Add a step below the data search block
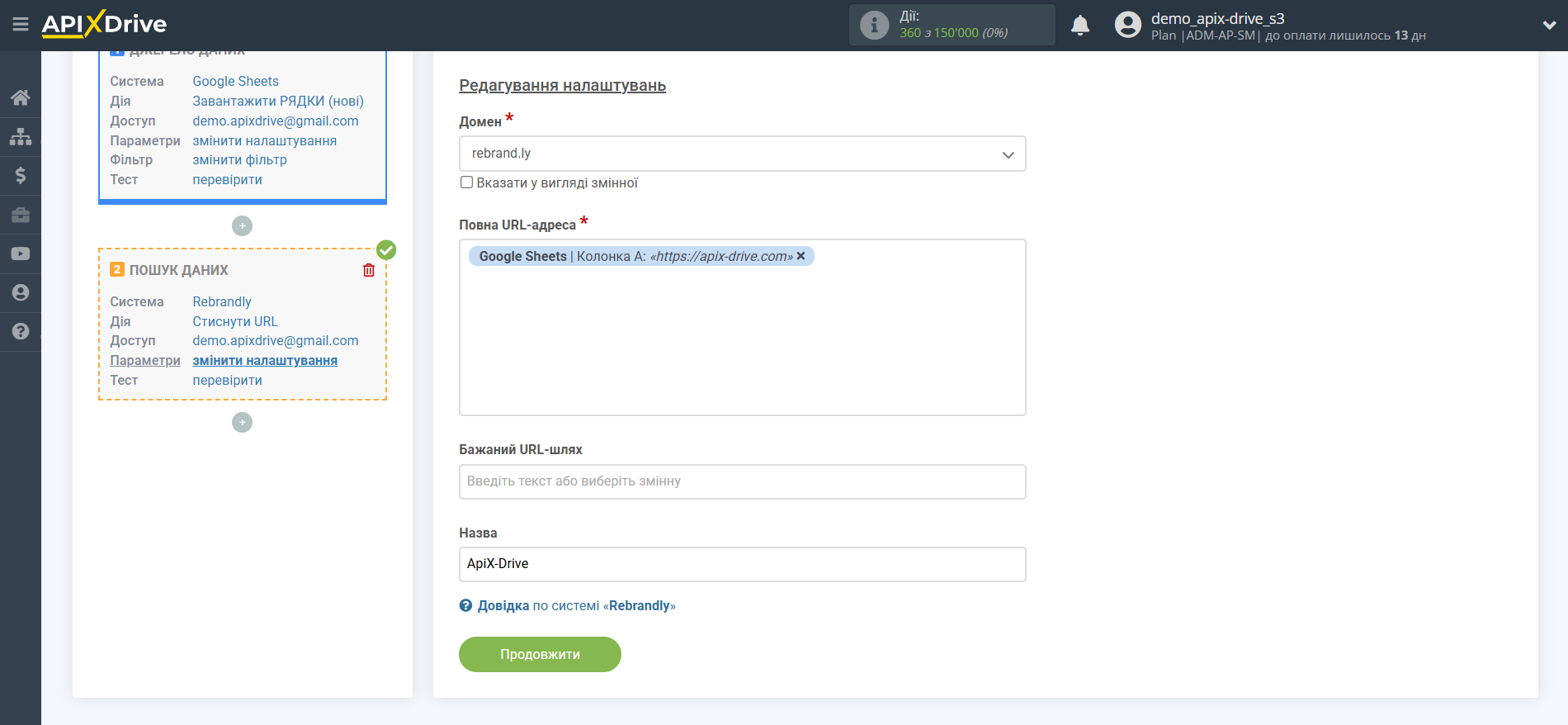 click(242, 422)
